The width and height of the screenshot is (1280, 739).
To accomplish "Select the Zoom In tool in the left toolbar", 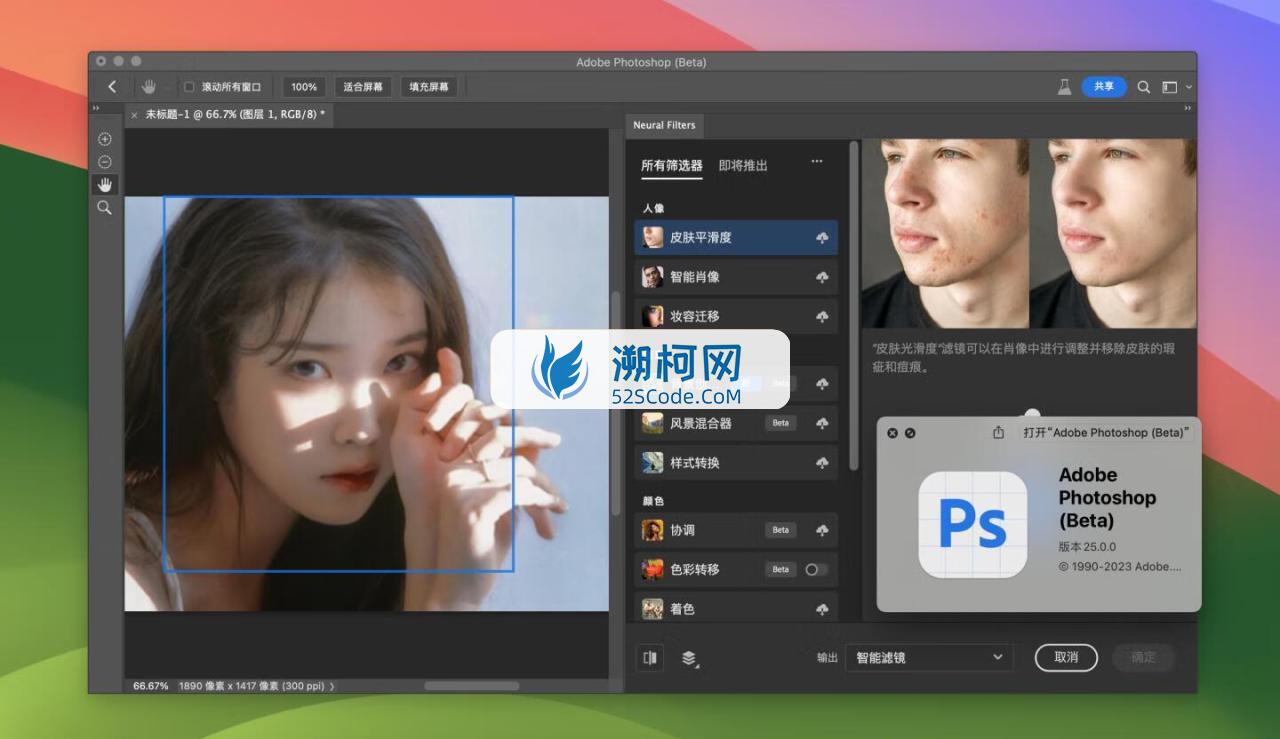I will pos(105,139).
